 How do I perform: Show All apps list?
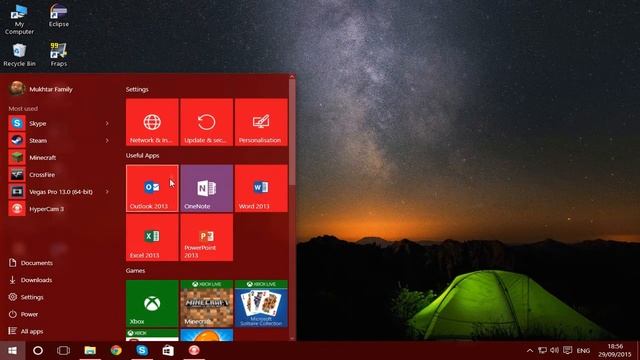[26, 331]
